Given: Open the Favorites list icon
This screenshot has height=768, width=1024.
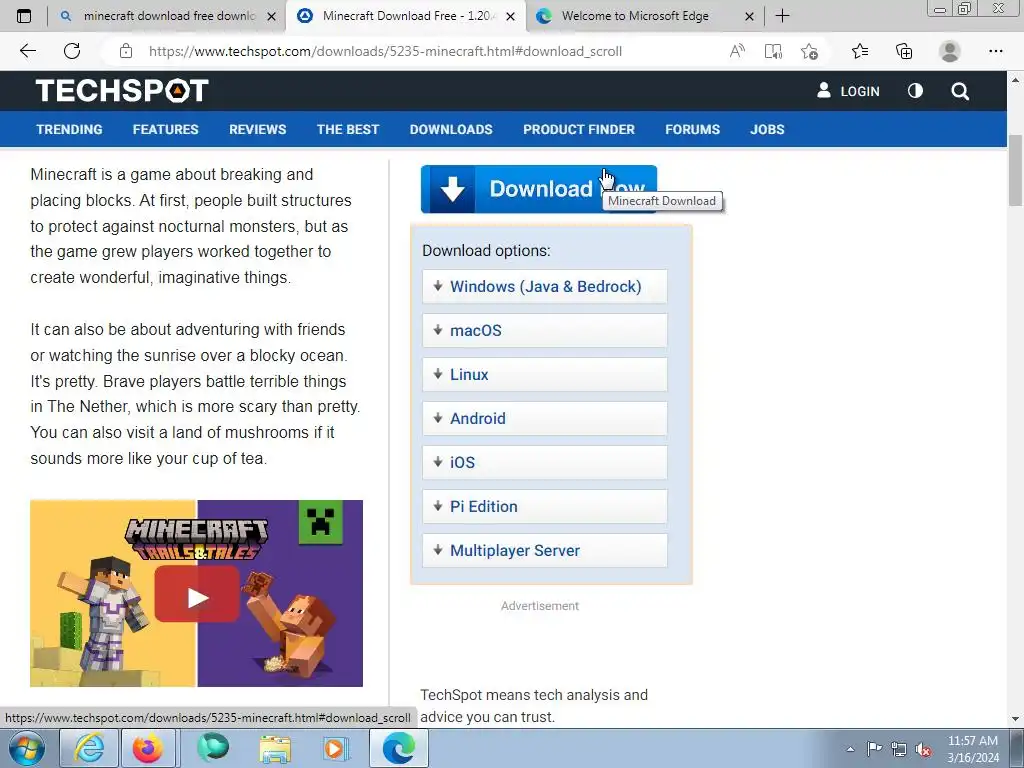Looking at the screenshot, I should coord(860,51).
